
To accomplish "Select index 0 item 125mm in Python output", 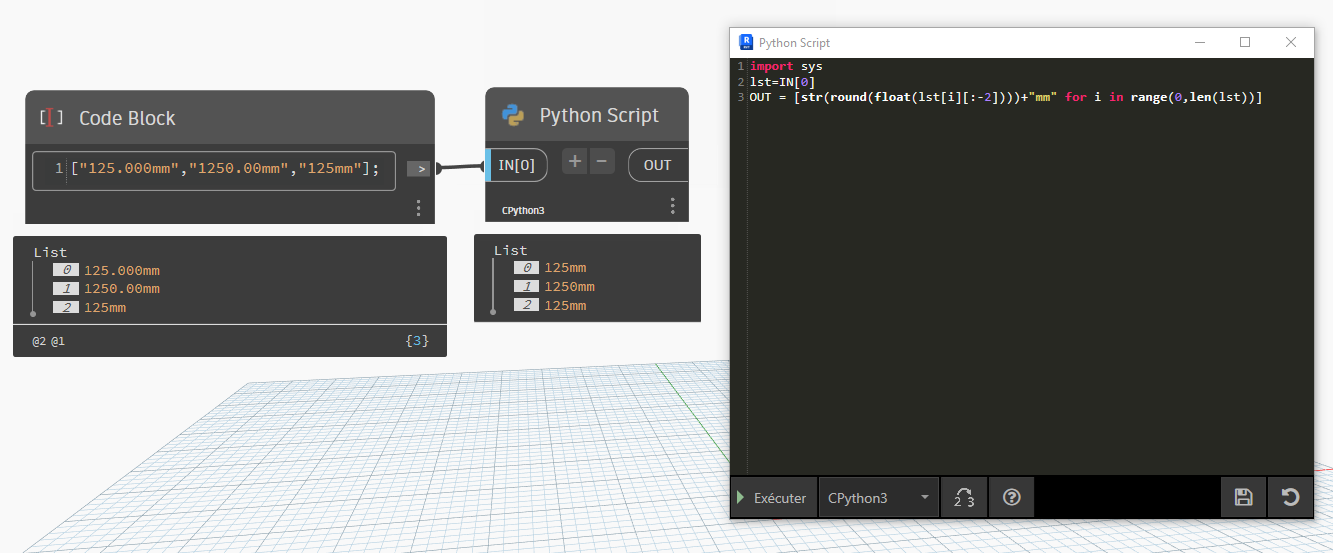I will (x=564, y=268).
